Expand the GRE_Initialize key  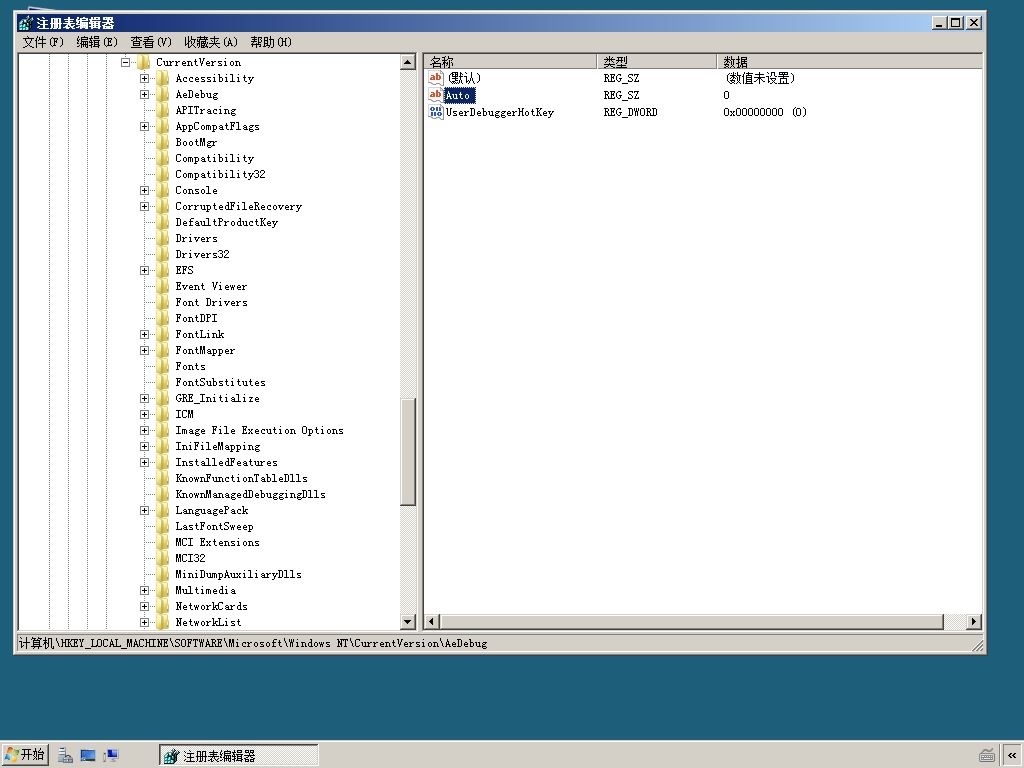coord(144,398)
